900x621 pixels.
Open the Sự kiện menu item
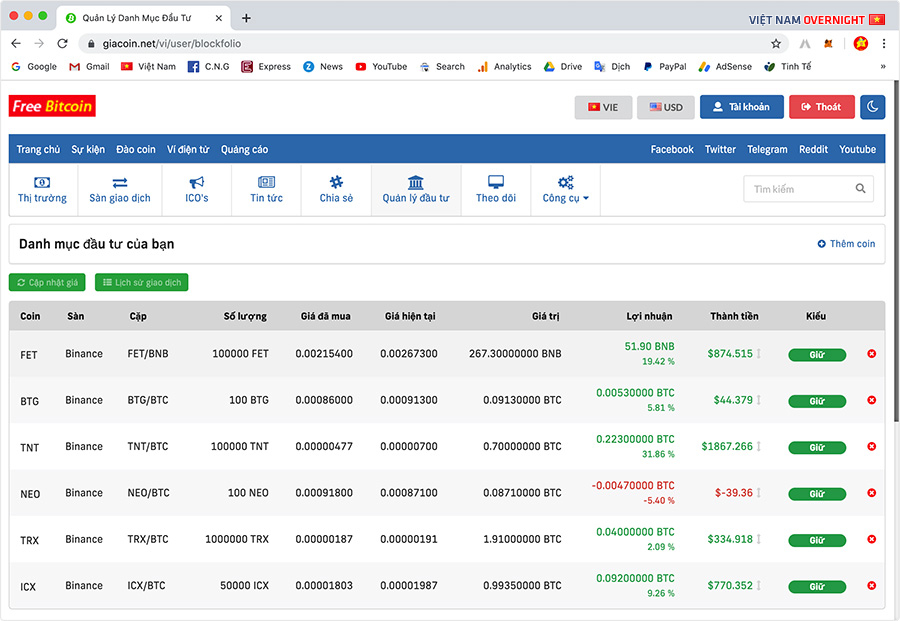pos(88,149)
